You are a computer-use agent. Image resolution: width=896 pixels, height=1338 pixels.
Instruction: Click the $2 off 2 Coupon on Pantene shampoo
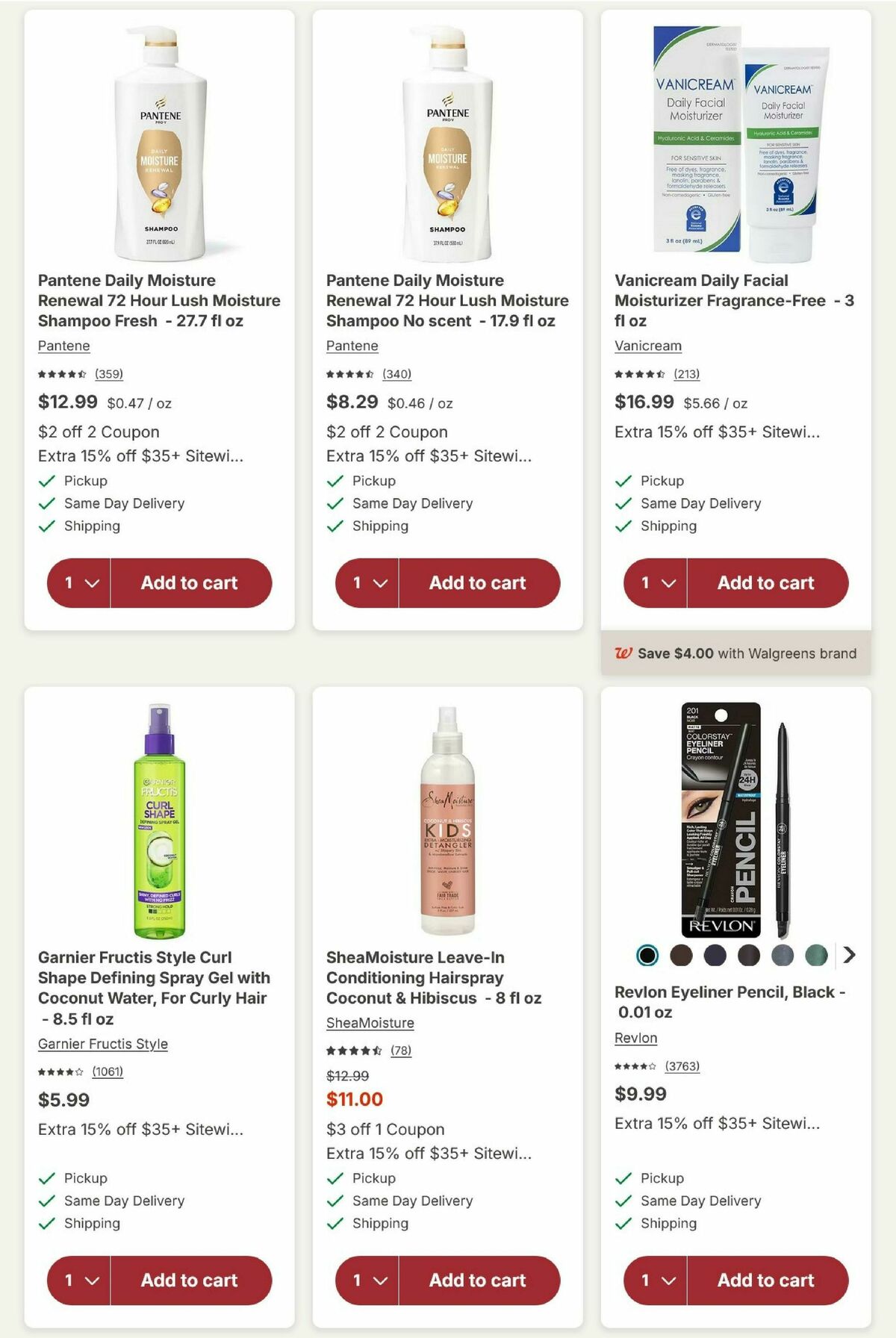tap(99, 432)
